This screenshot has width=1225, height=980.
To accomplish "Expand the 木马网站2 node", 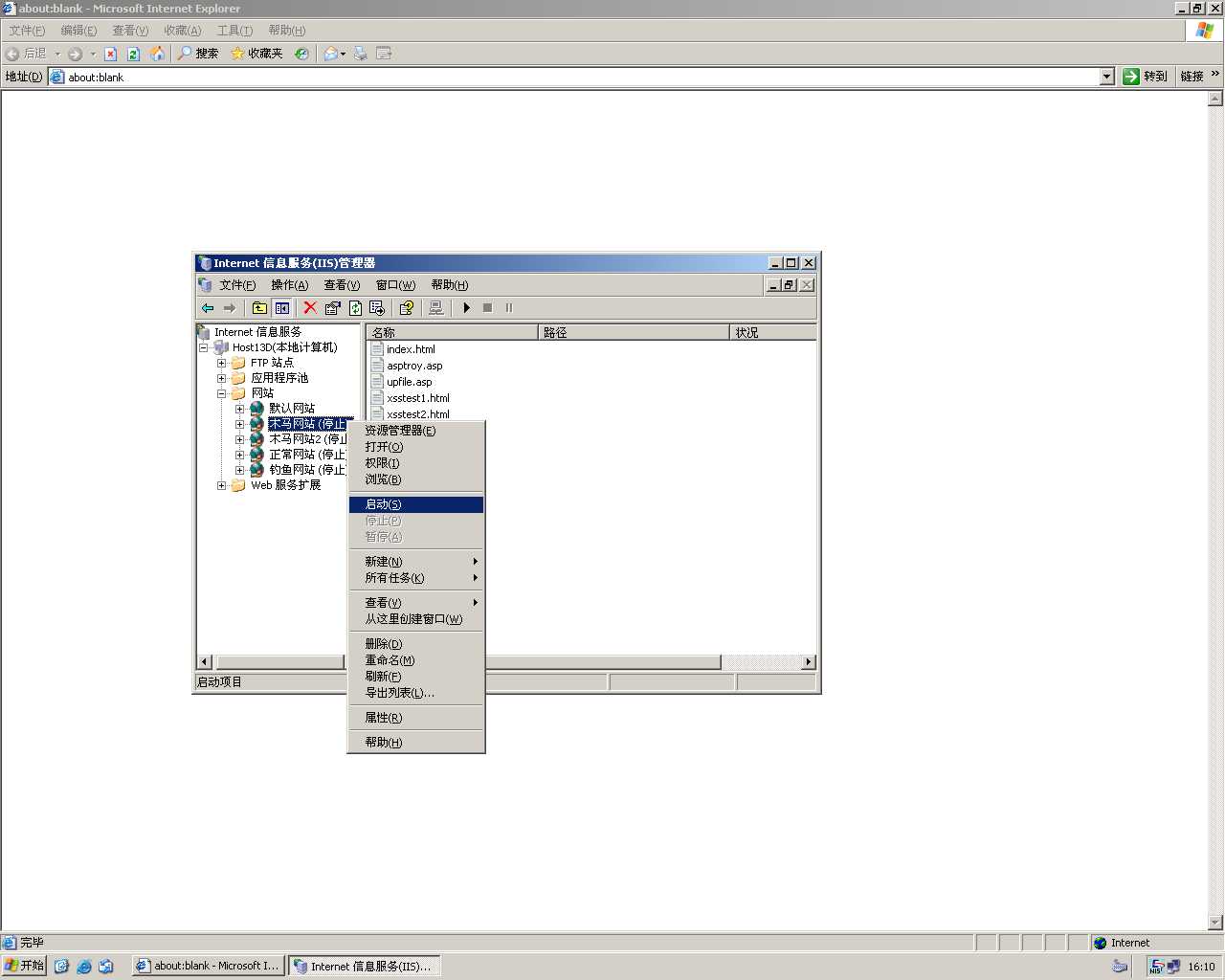I will pyautogui.click(x=240, y=439).
